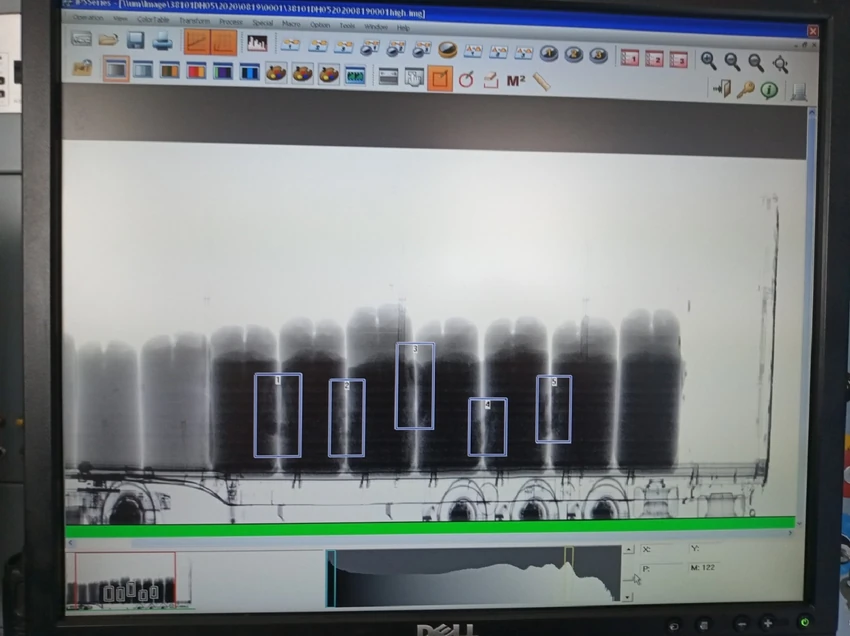Select marked region box number 3
Viewport: 850px width, 636px height.
[x=415, y=386]
